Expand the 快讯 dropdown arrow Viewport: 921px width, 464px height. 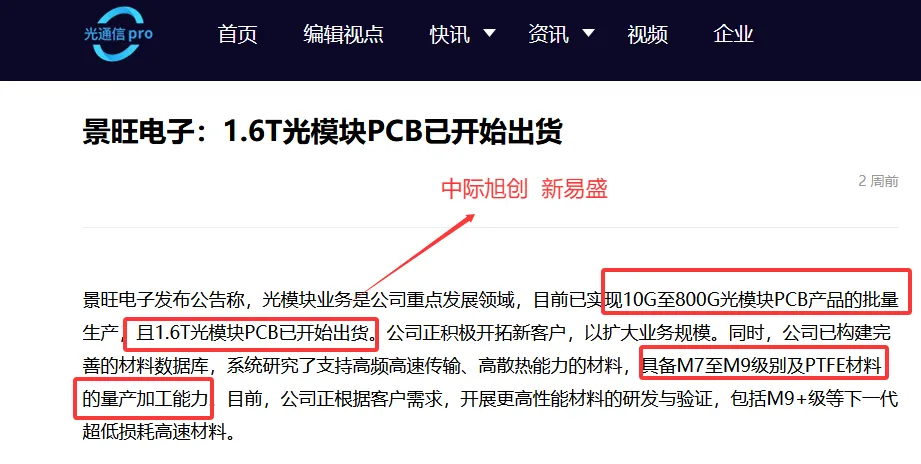pos(489,33)
